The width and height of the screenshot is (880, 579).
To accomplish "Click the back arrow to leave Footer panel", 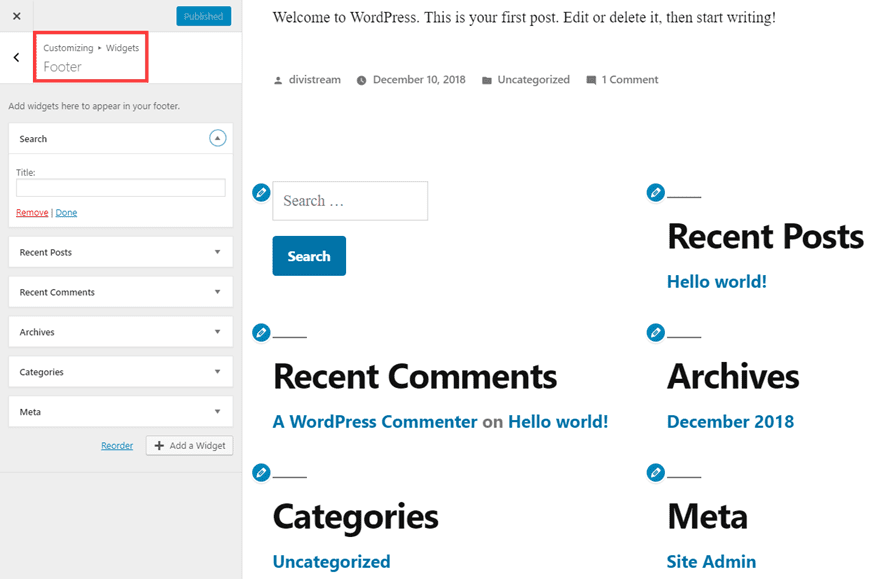I will coord(15,57).
